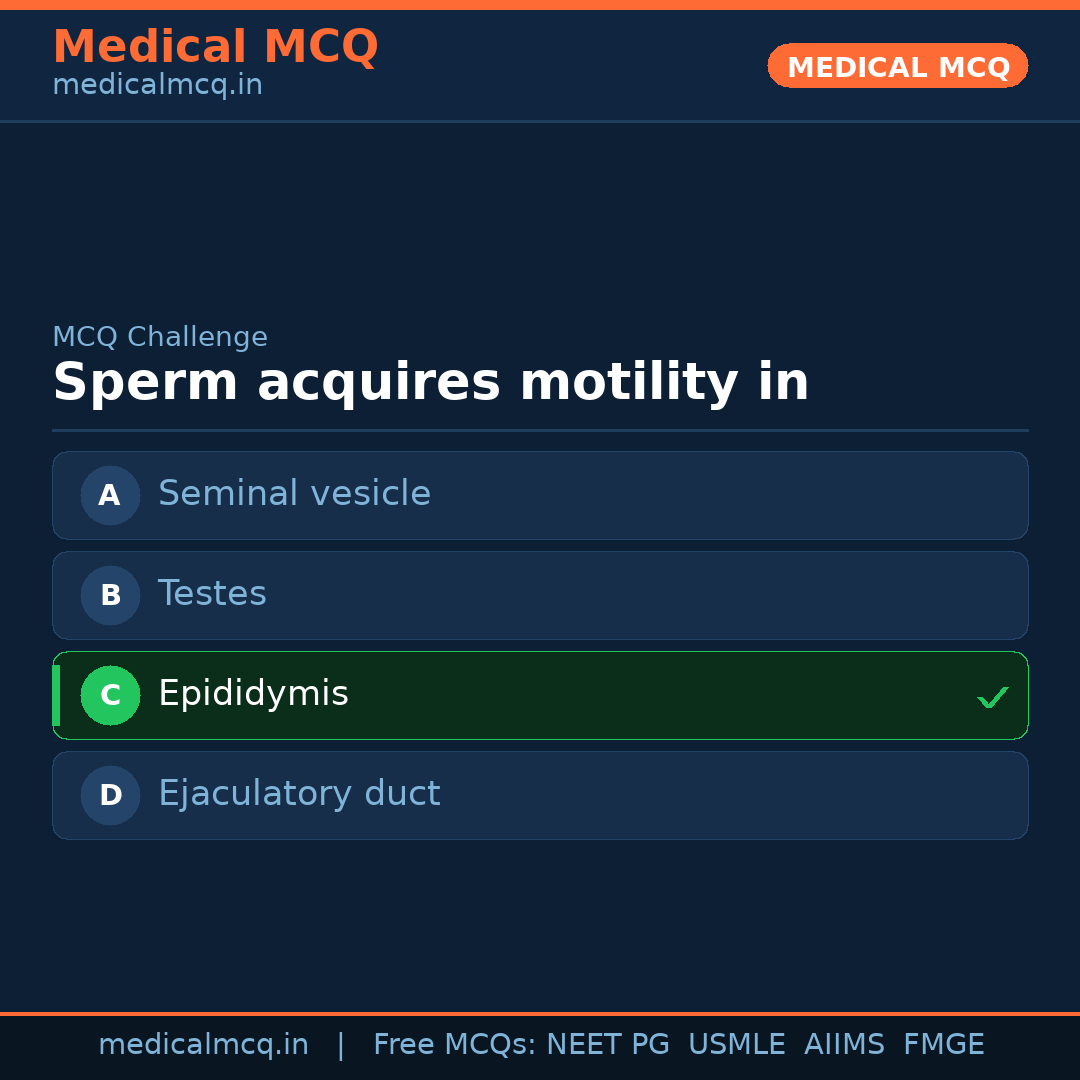Click the green letter C circle
Viewport: 1080px width, 1080px height.
(110, 695)
